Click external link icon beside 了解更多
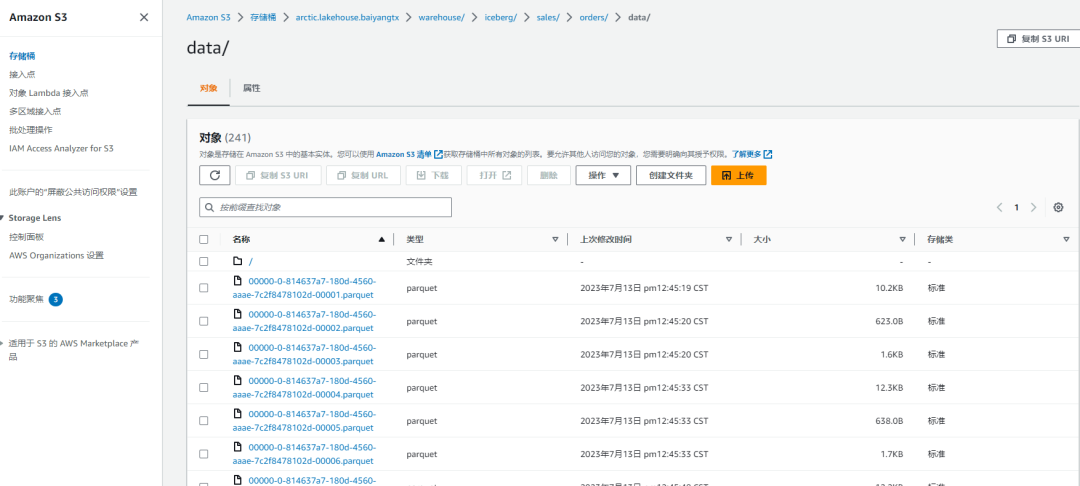Image resolution: width=1080 pixels, height=486 pixels. point(768,154)
